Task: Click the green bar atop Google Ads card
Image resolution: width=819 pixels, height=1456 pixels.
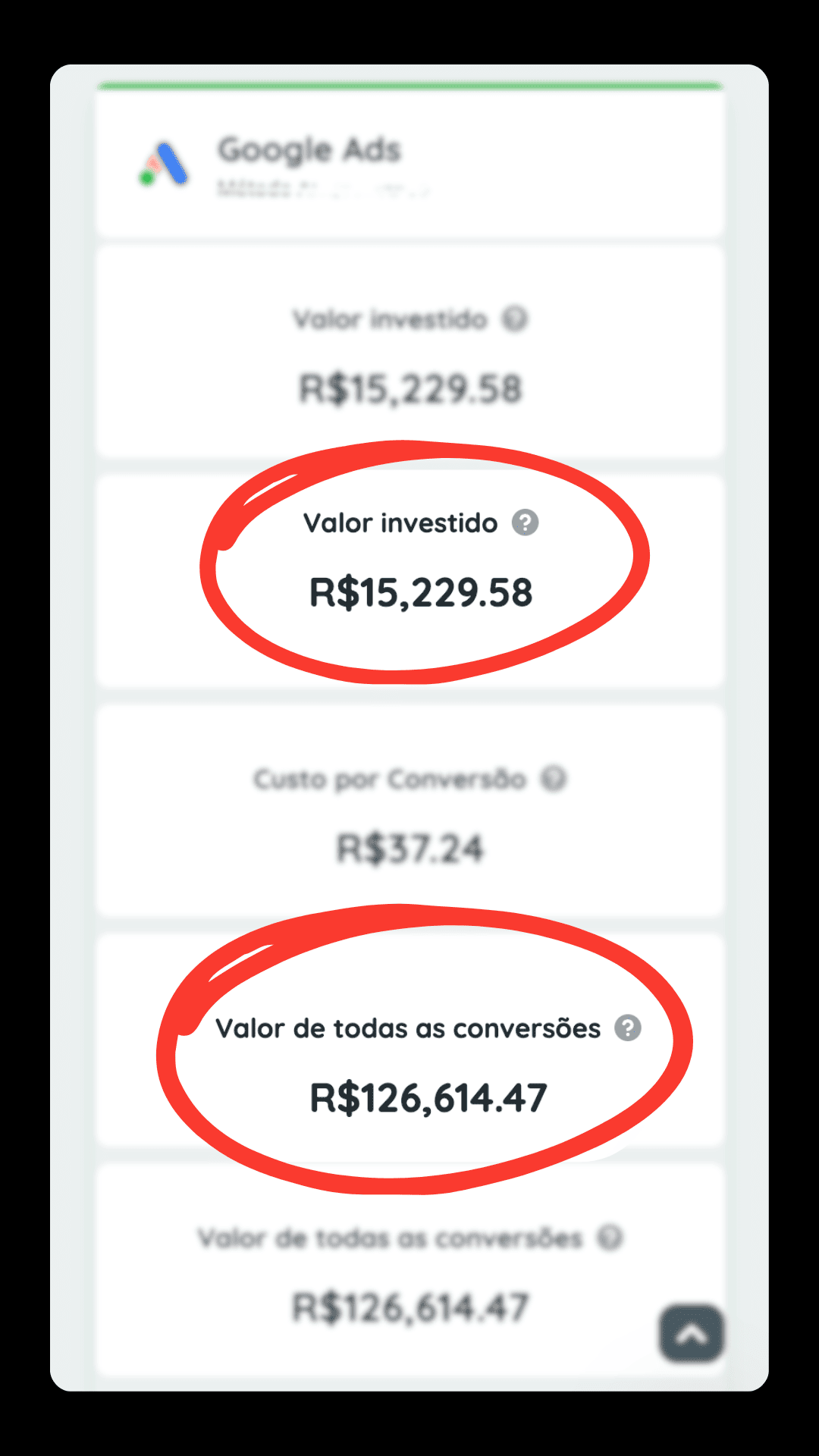Action: click(x=409, y=86)
